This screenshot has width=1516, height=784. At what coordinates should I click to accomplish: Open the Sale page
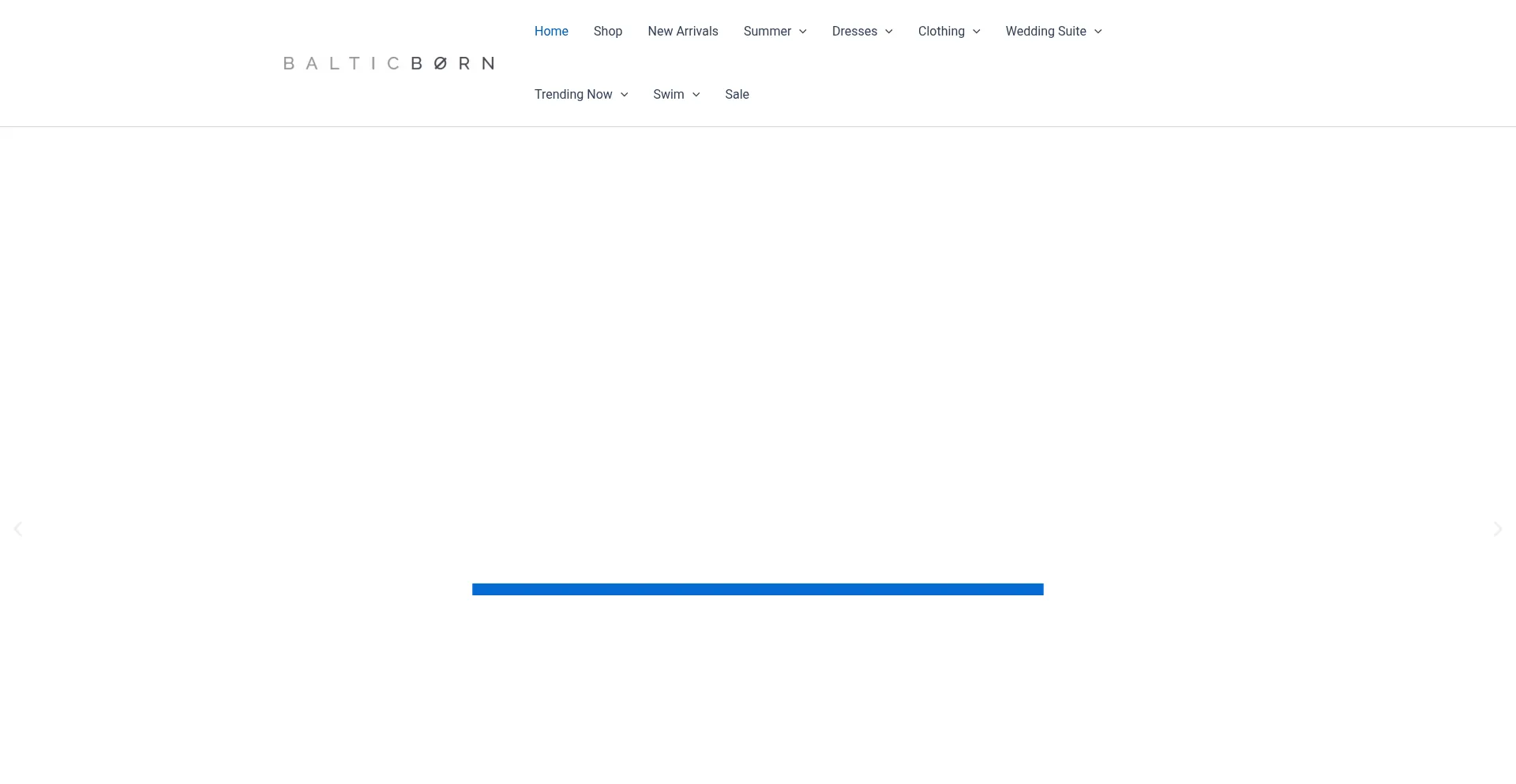coord(737,95)
